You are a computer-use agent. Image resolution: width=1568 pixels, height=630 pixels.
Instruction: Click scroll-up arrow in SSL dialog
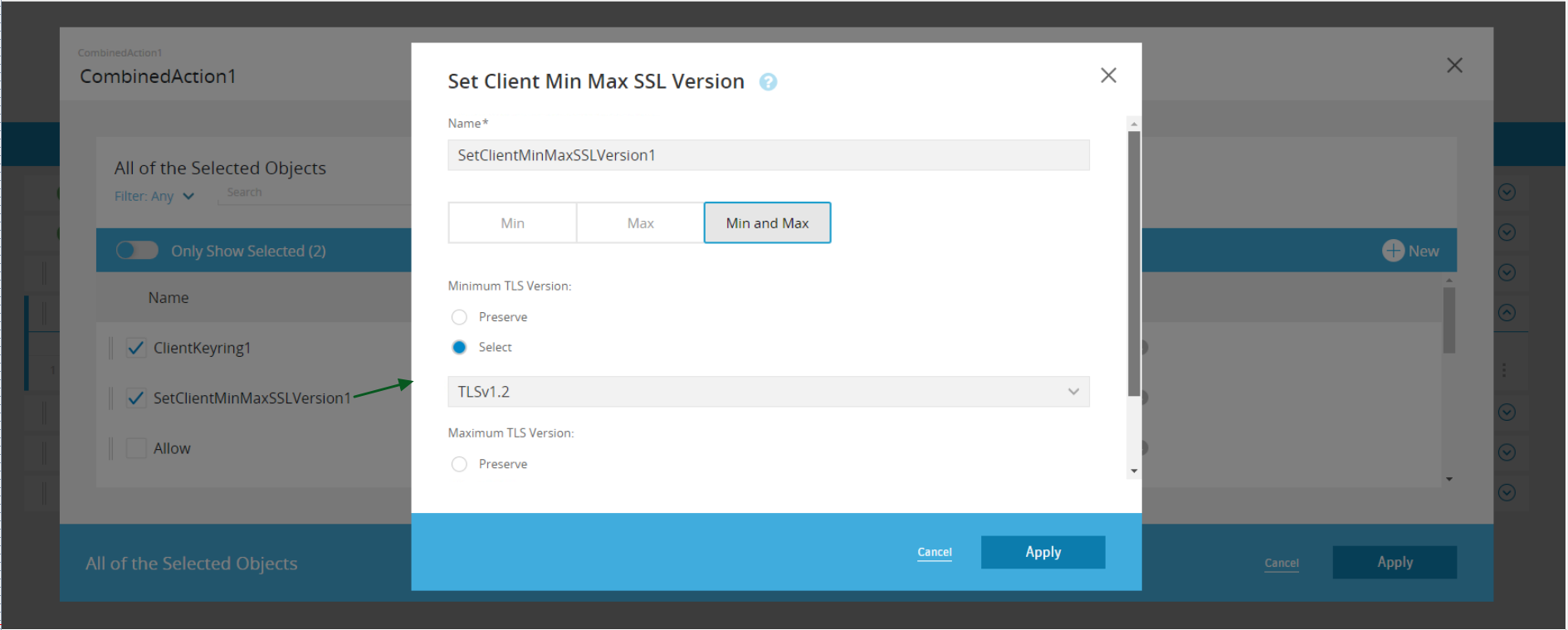point(1133,124)
